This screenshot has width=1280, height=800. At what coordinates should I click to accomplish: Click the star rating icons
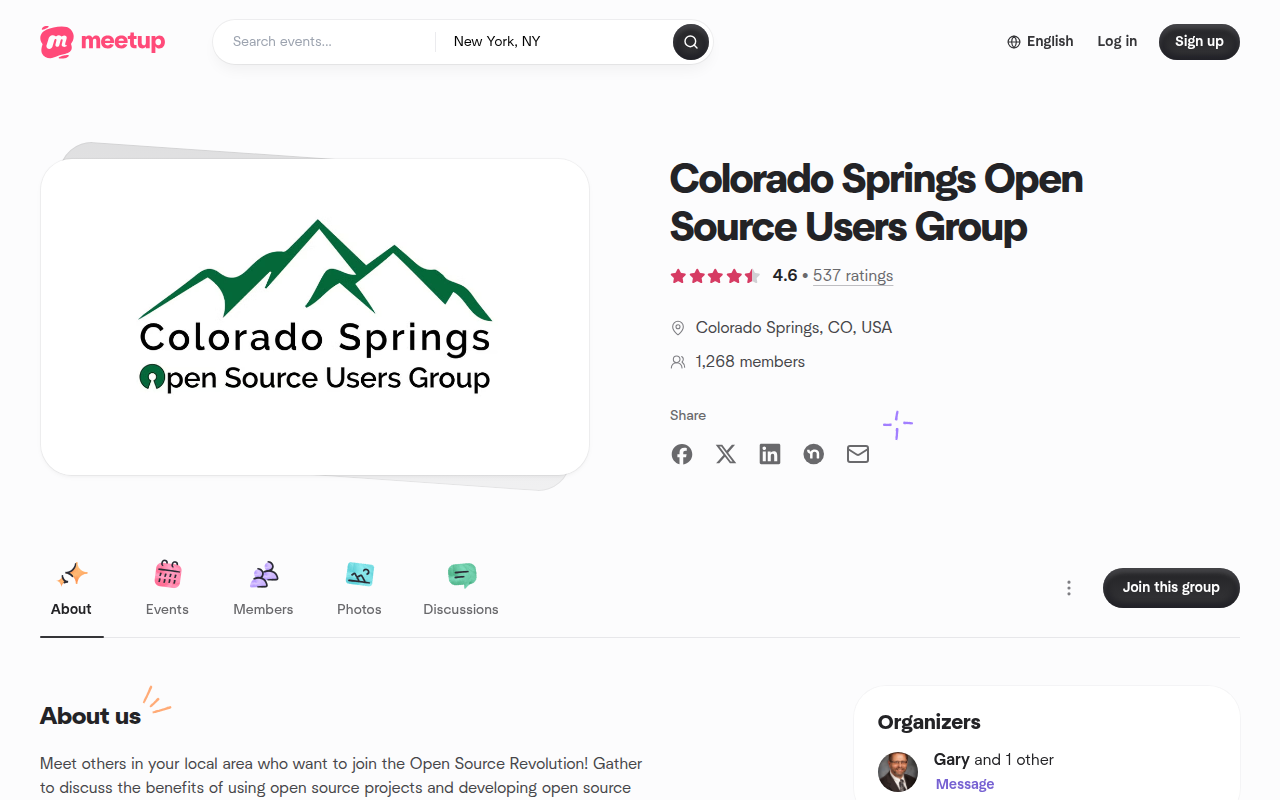point(715,276)
